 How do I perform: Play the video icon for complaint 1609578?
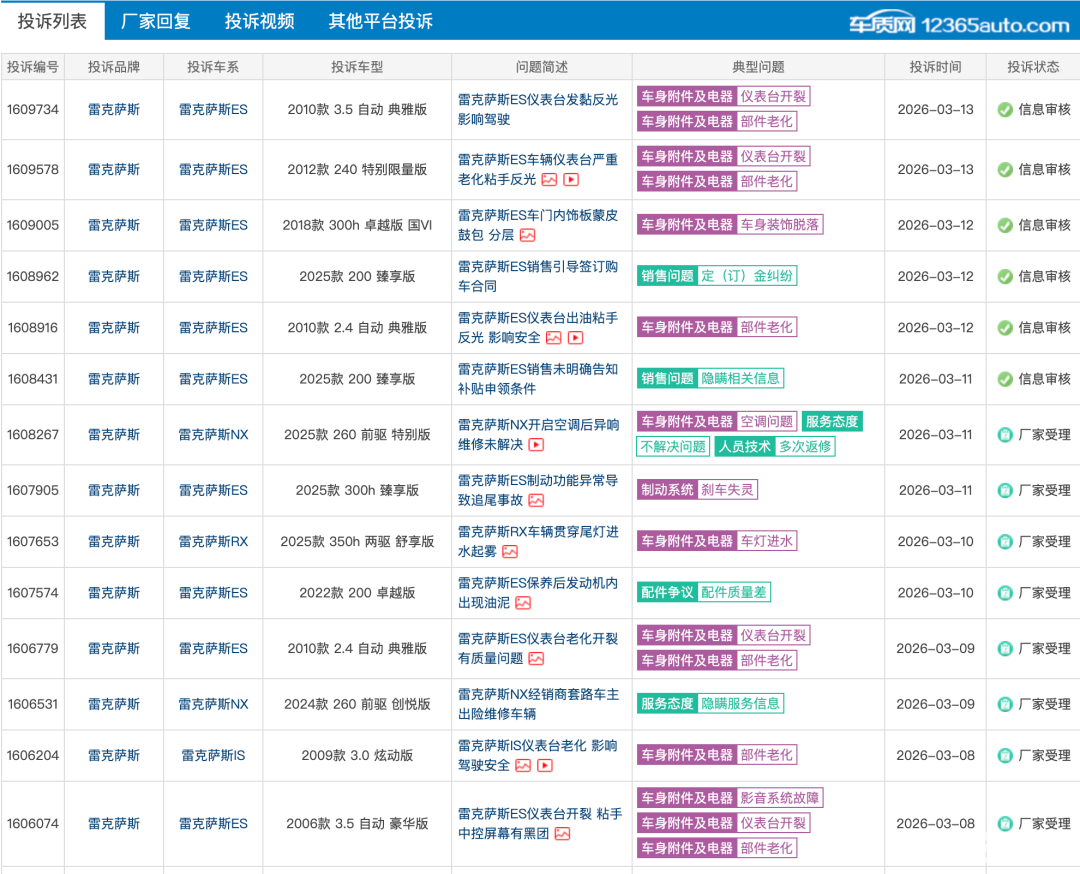571,180
